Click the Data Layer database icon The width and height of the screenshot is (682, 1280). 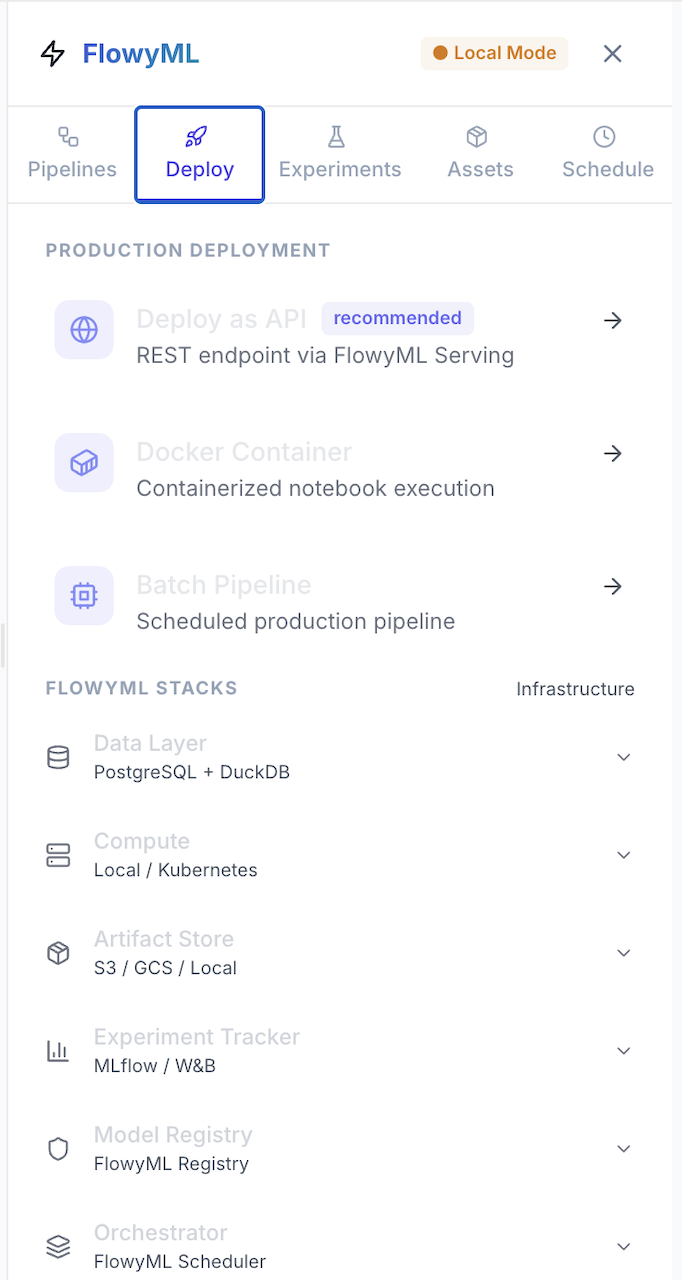coord(59,758)
